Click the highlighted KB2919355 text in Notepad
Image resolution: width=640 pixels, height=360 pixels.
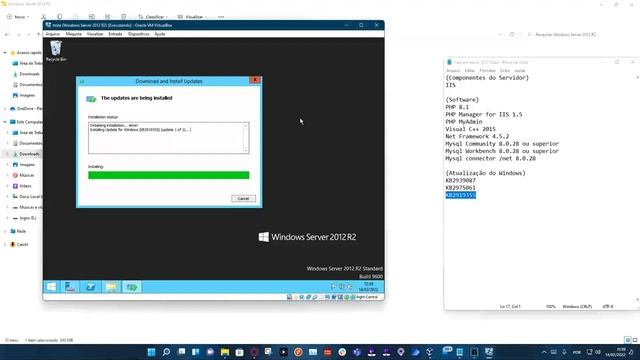click(460, 195)
